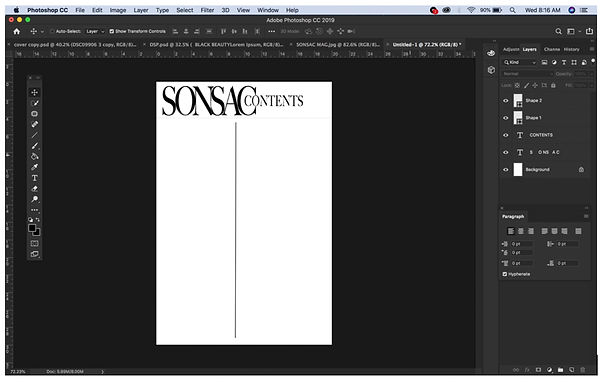Hide the CONTENTS text layer
Screen dimensions: 600x385
pyautogui.click(x=505, y=135)
